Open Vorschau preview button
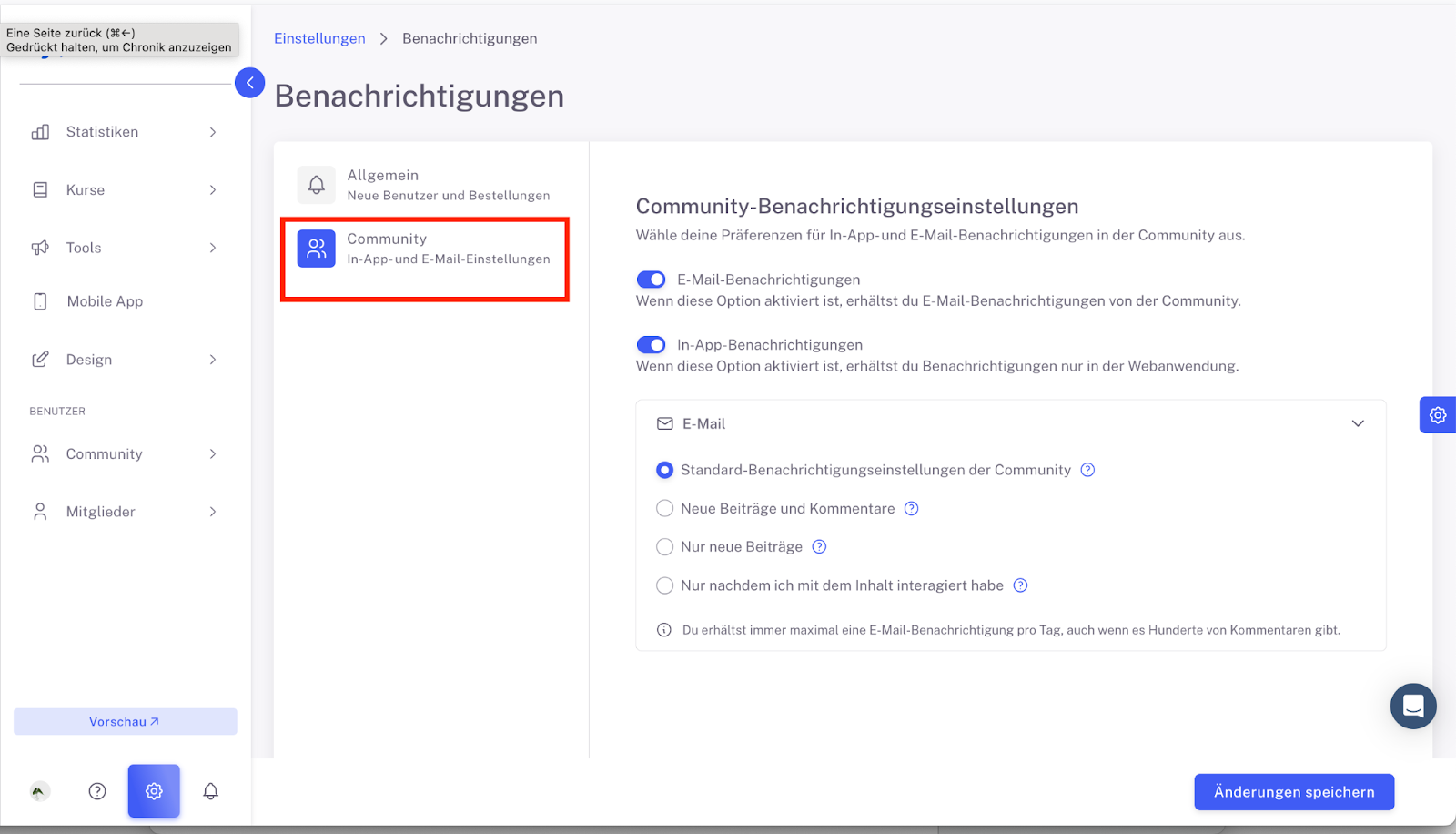Viewport: 1456px width, 834px height. (x=126, y=721)
